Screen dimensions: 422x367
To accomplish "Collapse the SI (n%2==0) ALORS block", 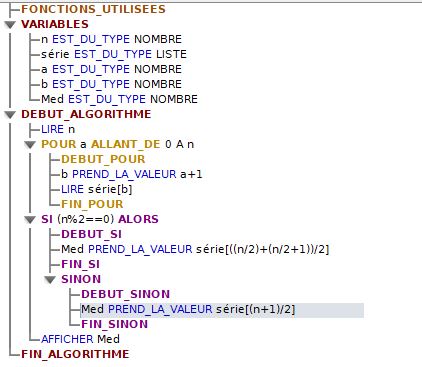I will [x=30, y=220].
